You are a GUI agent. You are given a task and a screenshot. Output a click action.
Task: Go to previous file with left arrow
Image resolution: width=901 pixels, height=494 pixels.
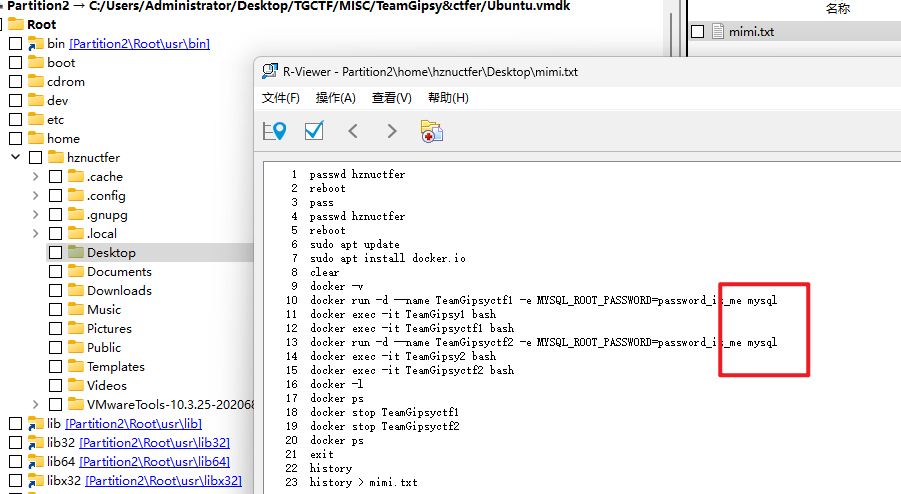coord(353,132)
